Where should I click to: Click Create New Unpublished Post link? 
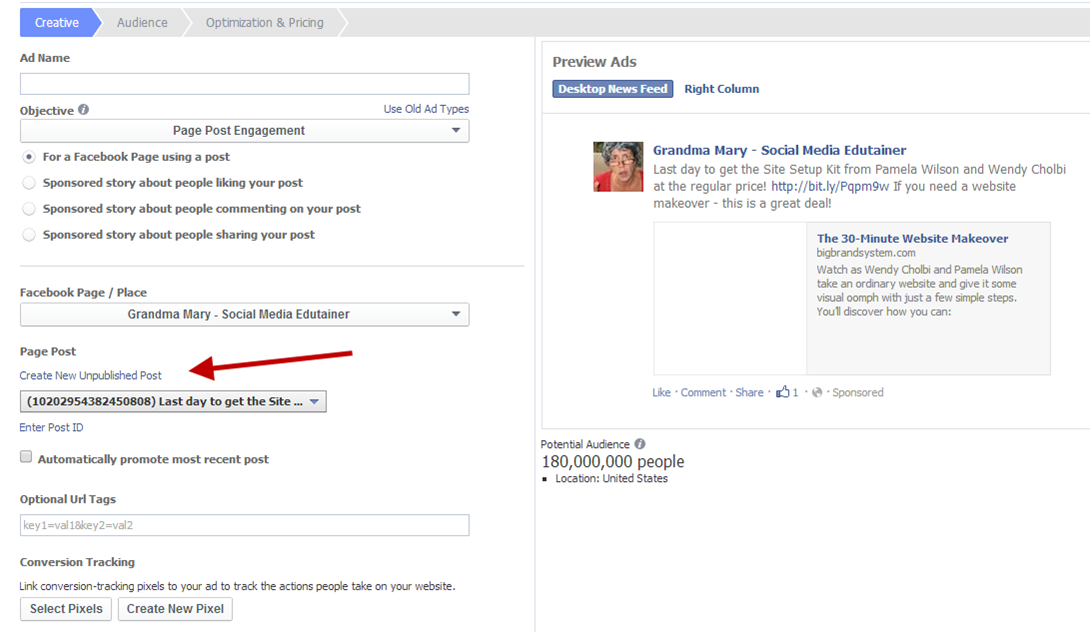[90, 375]
